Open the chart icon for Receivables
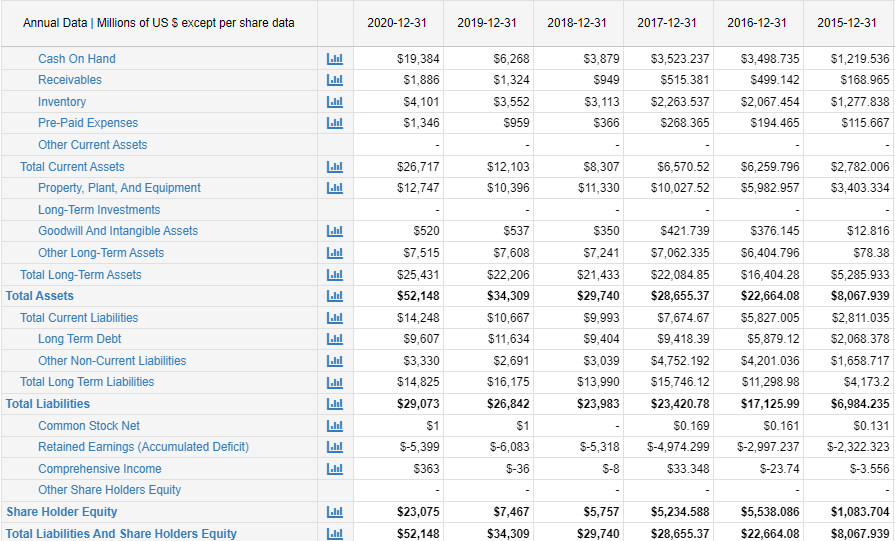The height and width of the screenshot is (541, 895). (334, 80)
